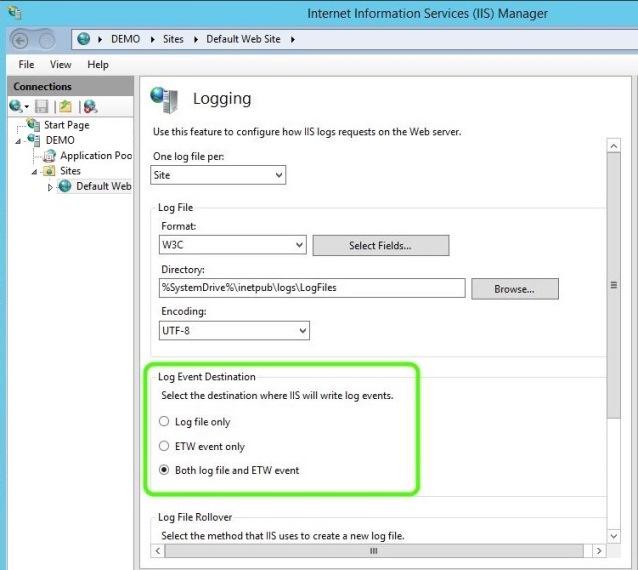Click the Back navigation arrow
Image resolution: width=638 pixels, height=570 pixels.
20,40
